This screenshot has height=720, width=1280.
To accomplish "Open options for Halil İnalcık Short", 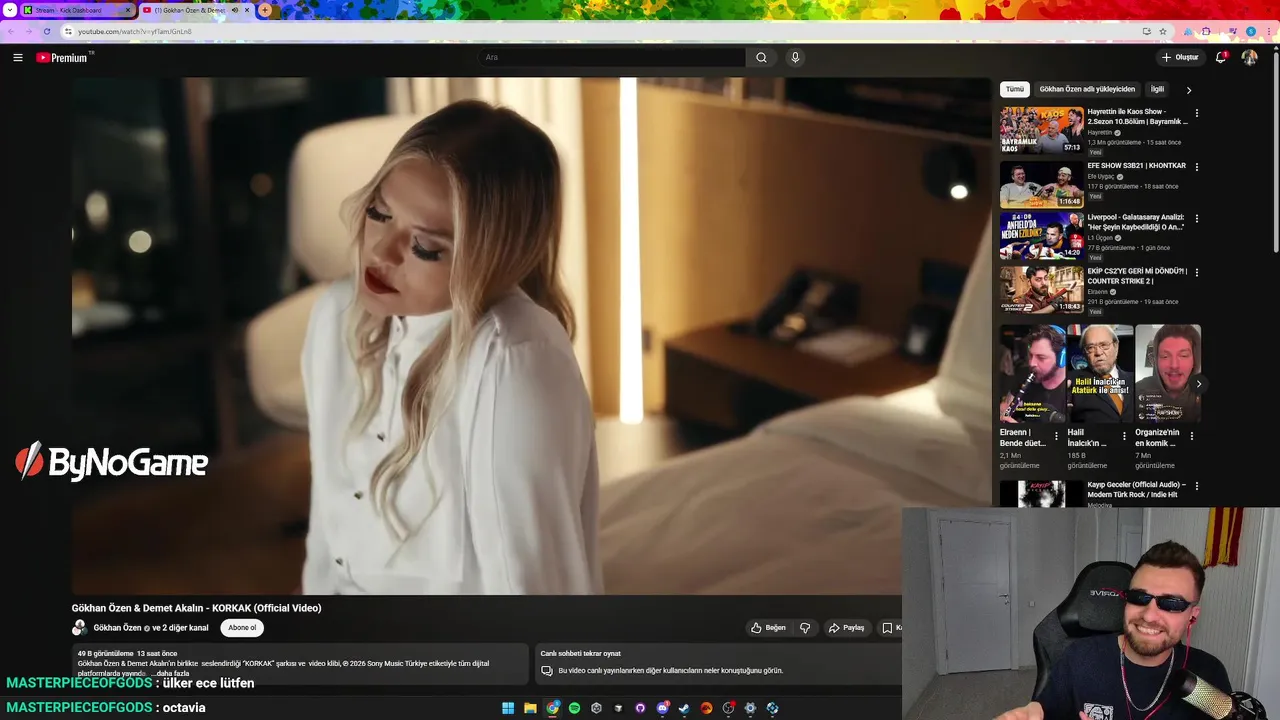I will tap(1124, 436).
